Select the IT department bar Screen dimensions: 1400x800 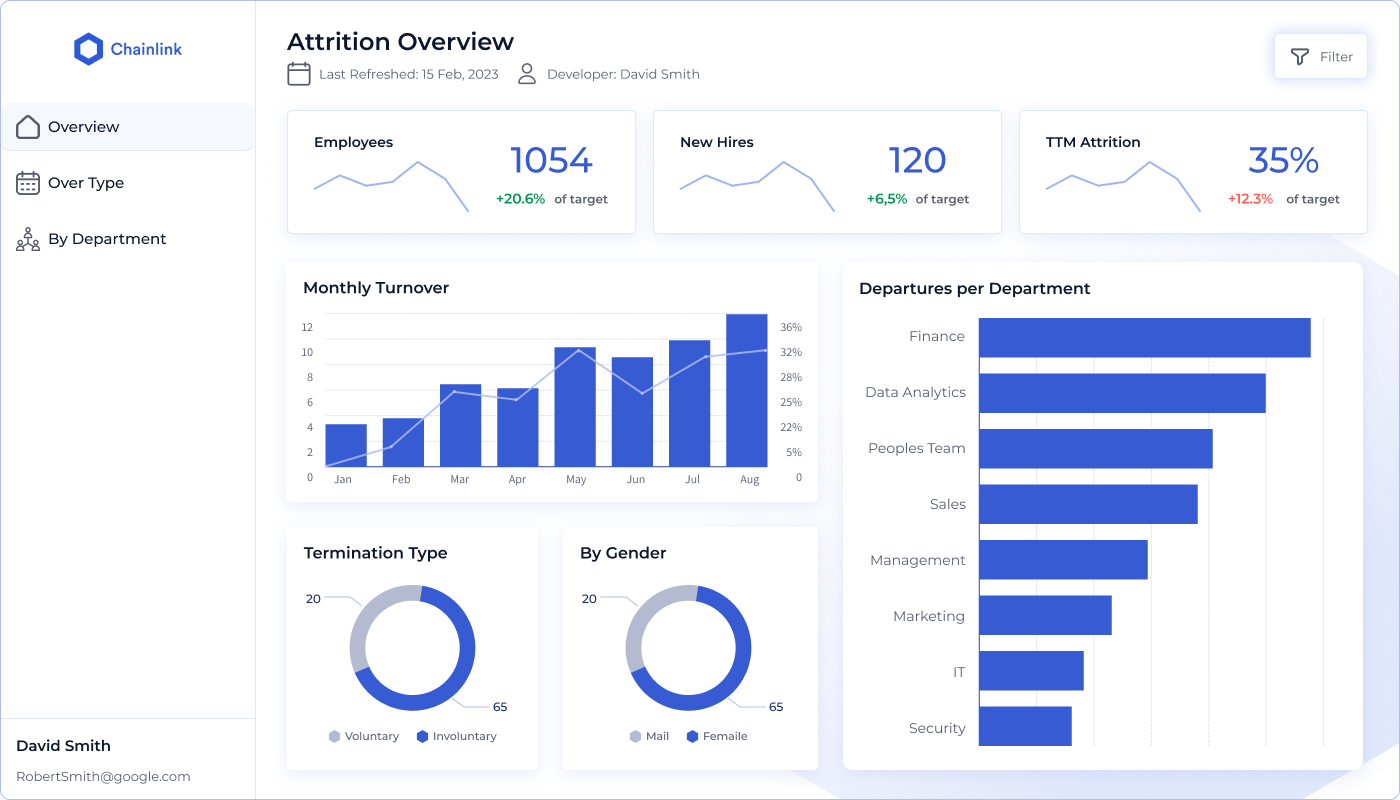click(x=1031, y=671)
